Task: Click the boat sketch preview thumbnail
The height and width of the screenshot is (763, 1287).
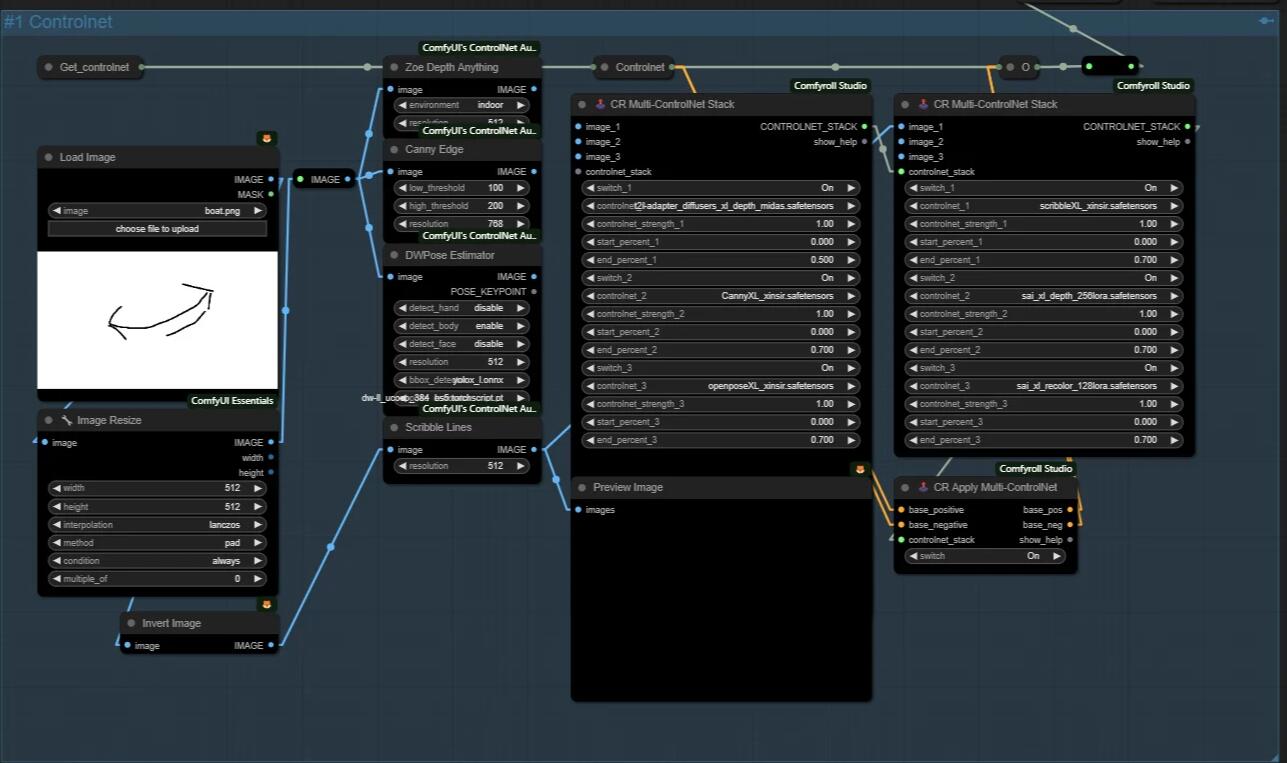Action: pos(157,319)
